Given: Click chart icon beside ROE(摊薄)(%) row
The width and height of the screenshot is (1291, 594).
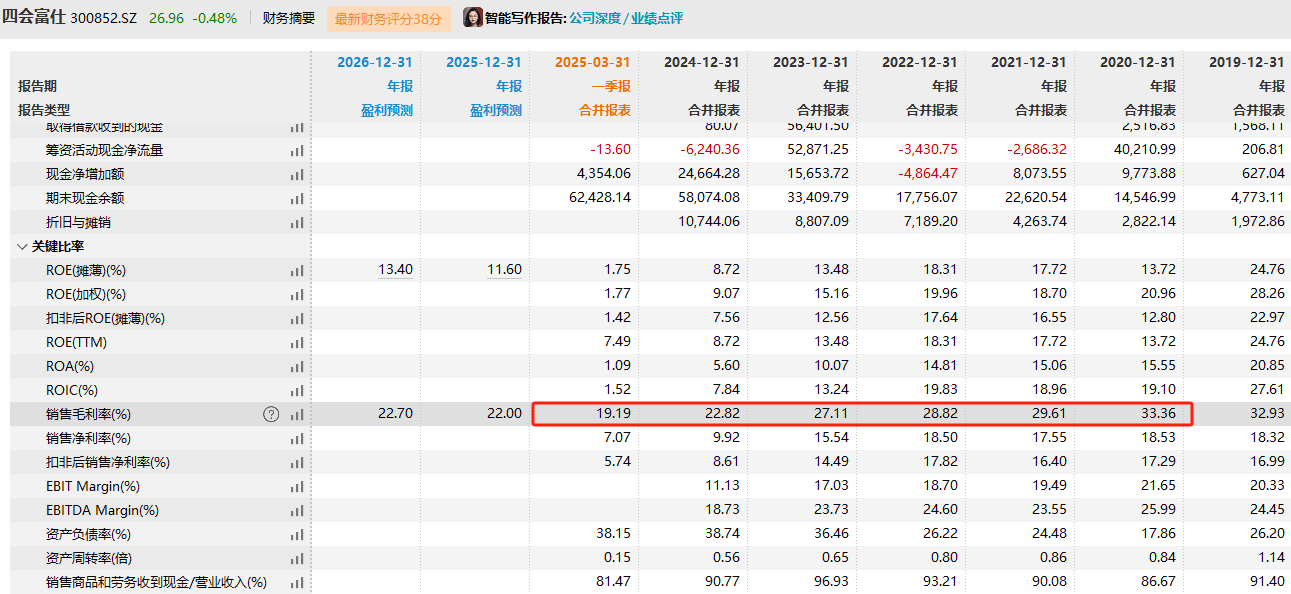Looking at the screenshot, I should [x=297, y=271].
